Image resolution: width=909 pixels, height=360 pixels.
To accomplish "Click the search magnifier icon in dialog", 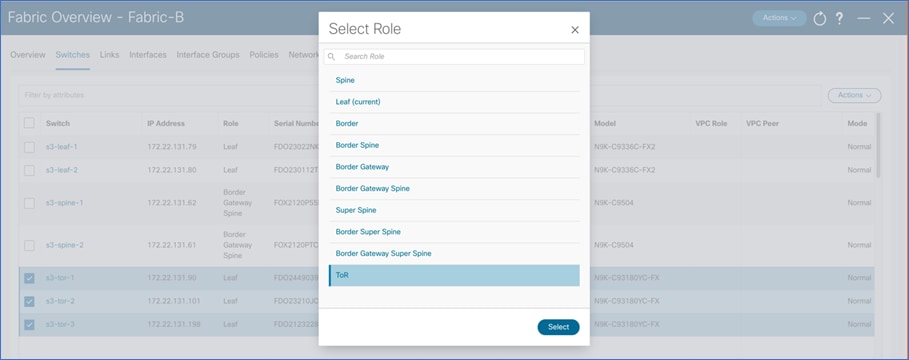I will coord(332,57).
